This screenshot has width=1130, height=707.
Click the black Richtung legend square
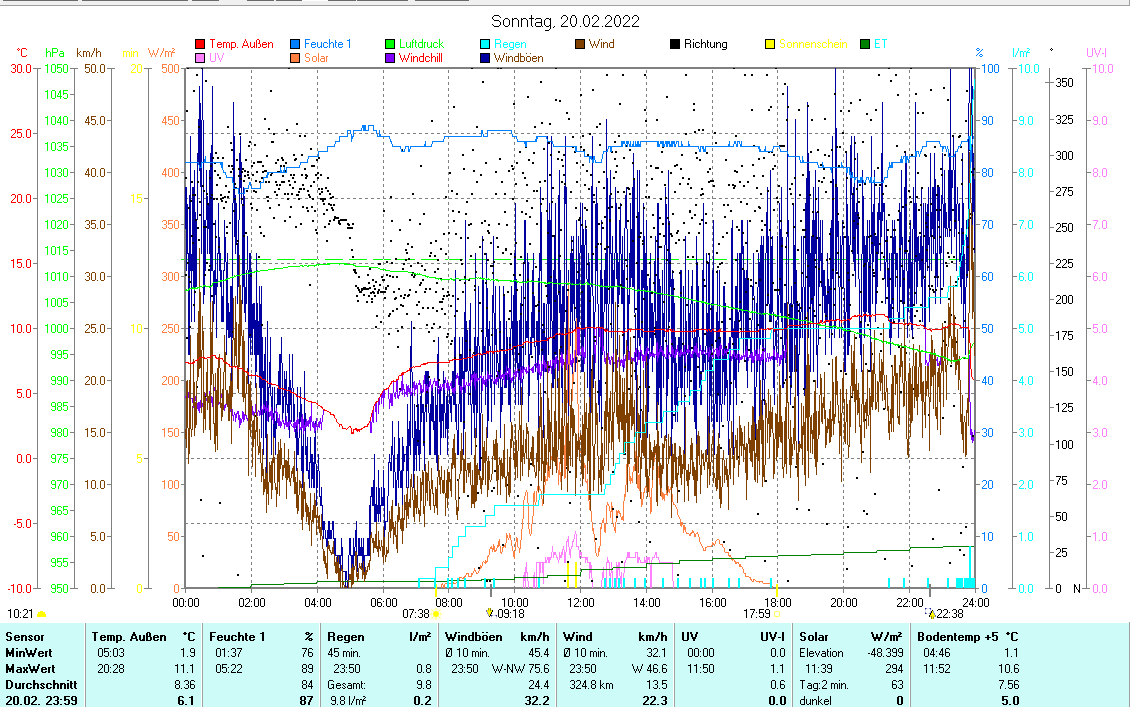[675, 44]
